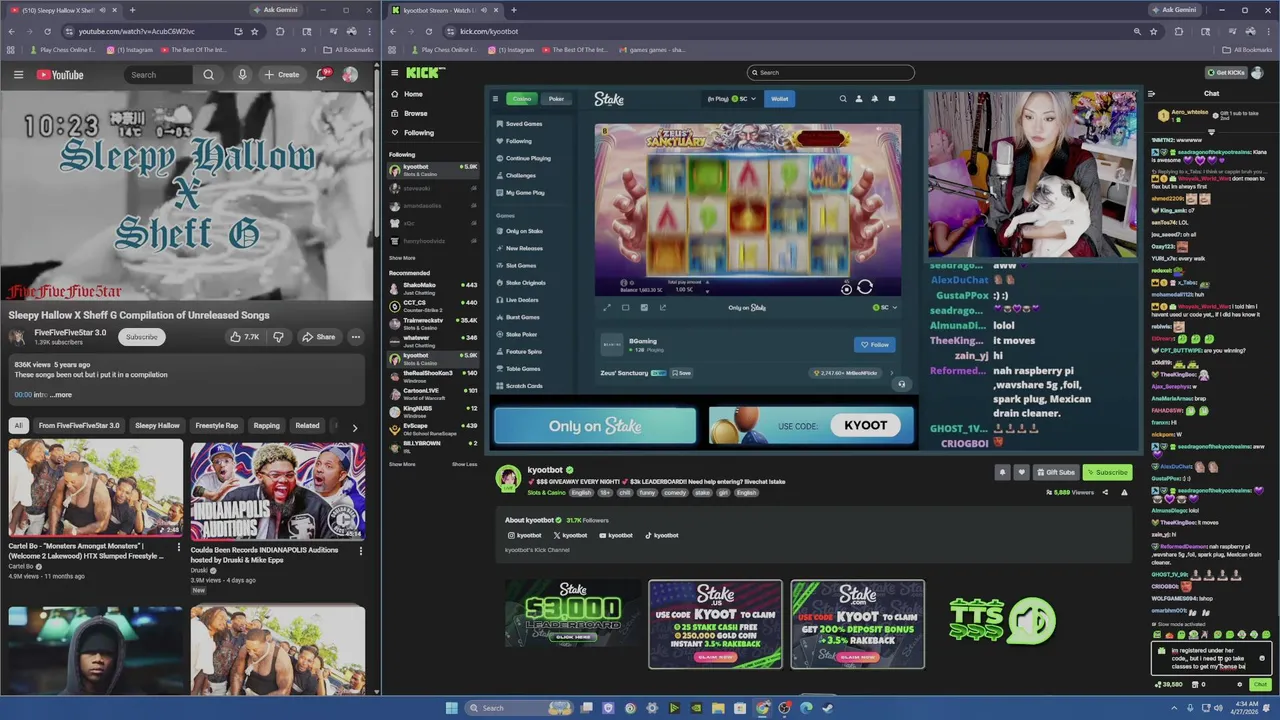Viewport: 1280px width, 720px height.
Task: Open Stake support headset icon
Action: pyautogui.click(x=901, y=385)
